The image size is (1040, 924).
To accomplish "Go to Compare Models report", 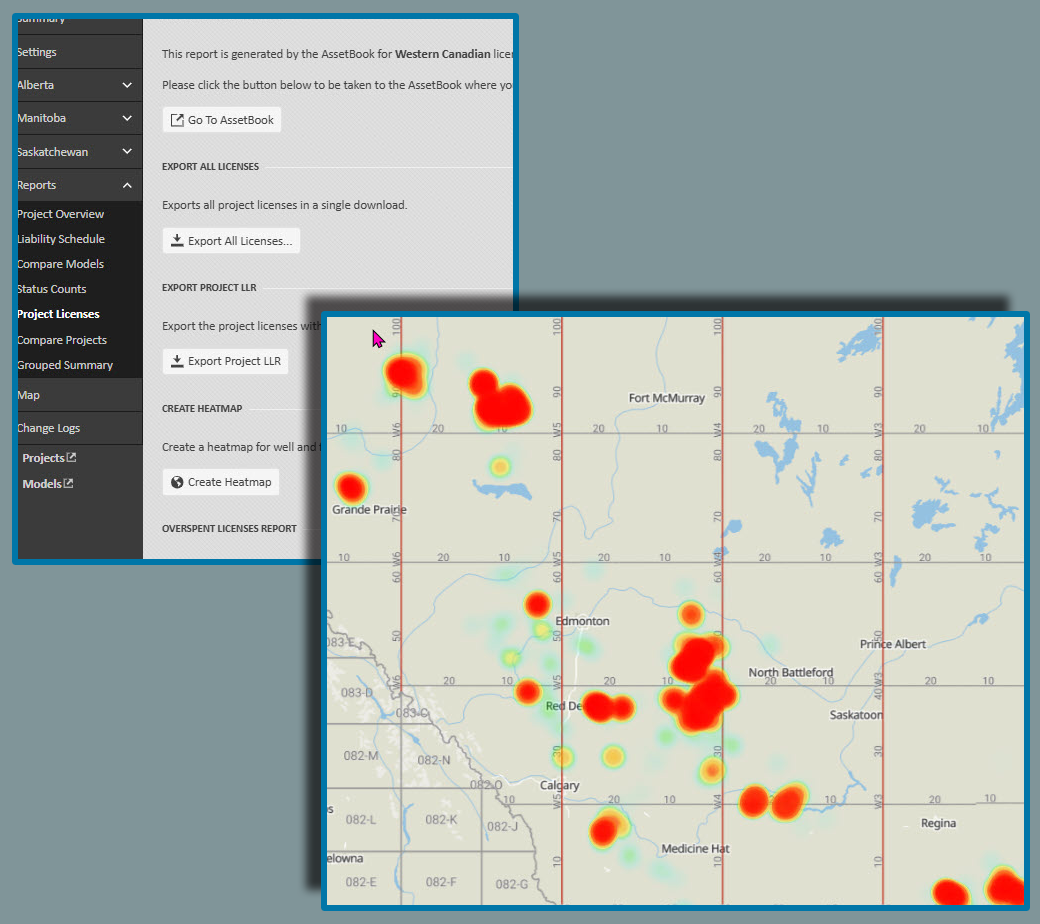I will tap(60, 264).
